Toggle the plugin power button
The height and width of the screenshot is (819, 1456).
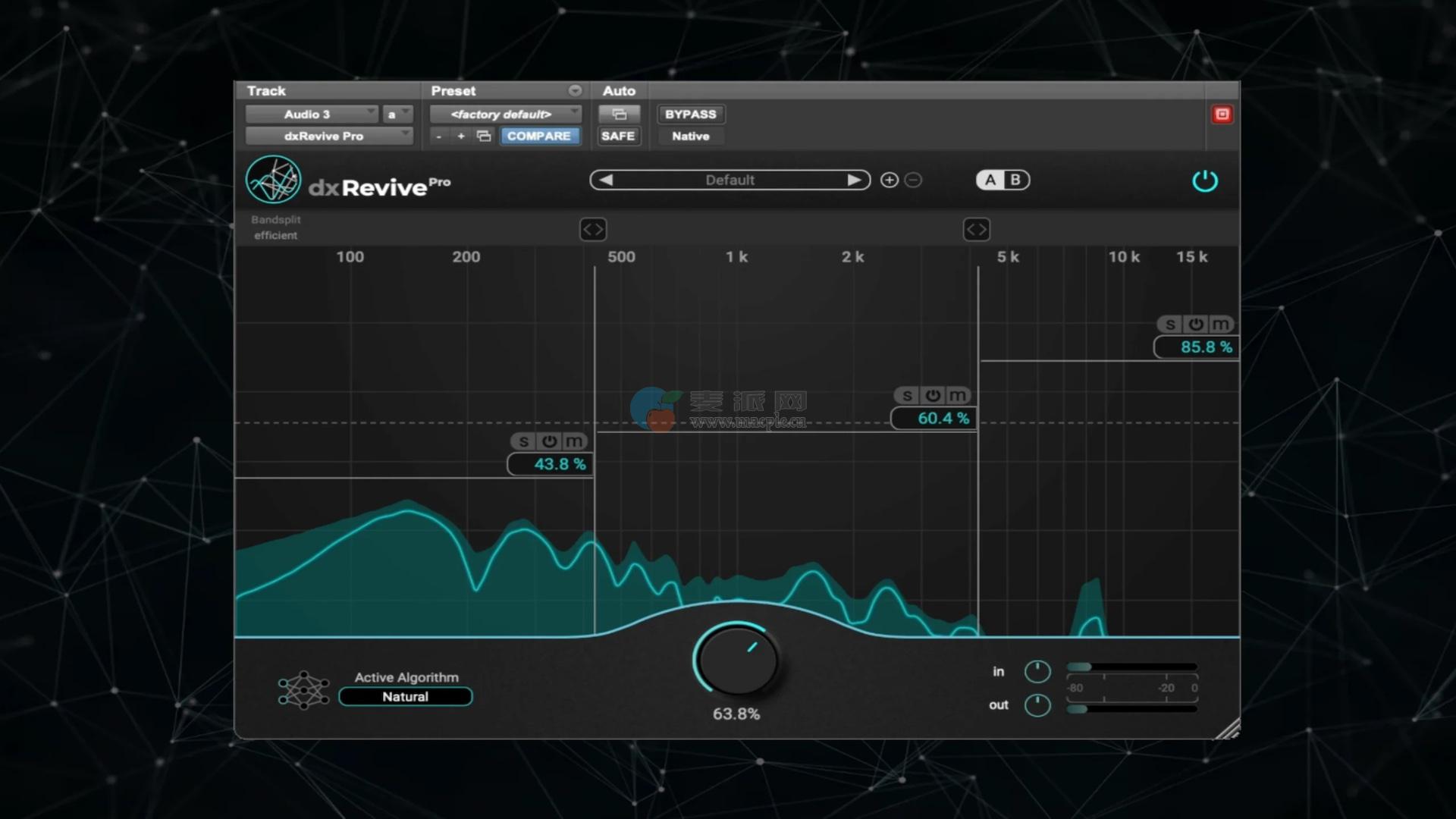[1204, 181]
